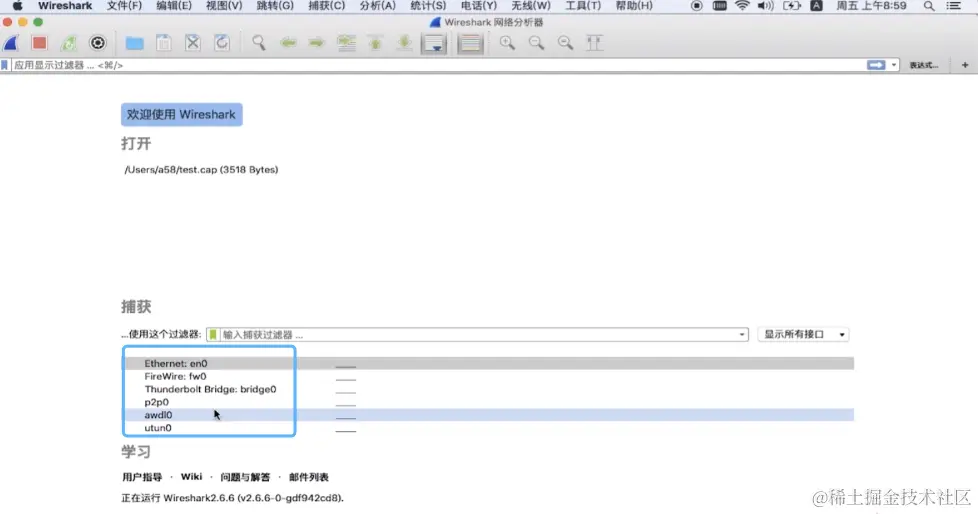Go to specified packet icon
This screenshot has height=514, width=978.
346,43
